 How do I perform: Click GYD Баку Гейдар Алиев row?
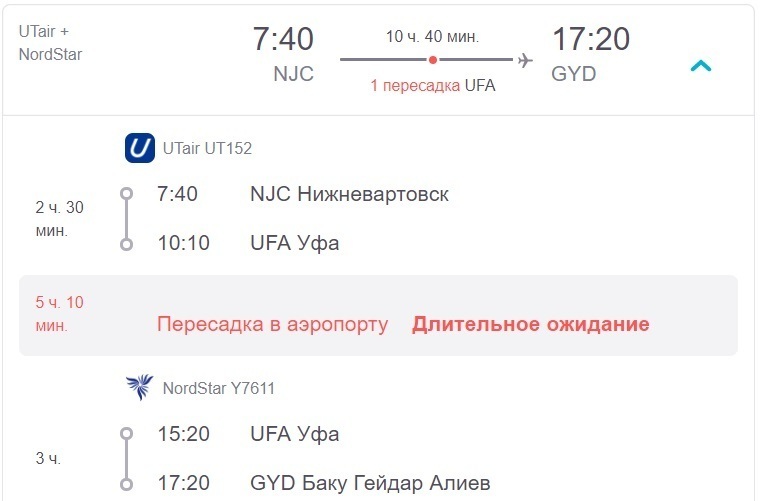[324, 483]
